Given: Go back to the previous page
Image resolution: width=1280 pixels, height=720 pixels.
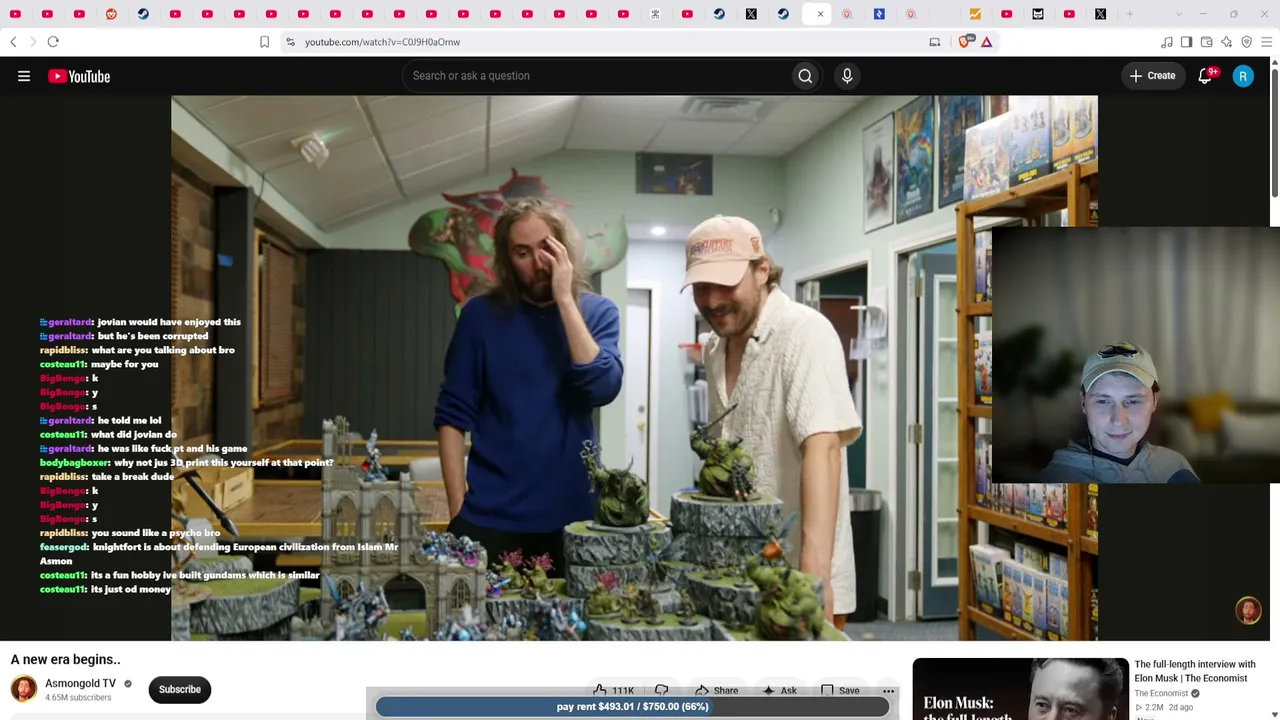Looking at the screenshot, I should tap(13, 42).
